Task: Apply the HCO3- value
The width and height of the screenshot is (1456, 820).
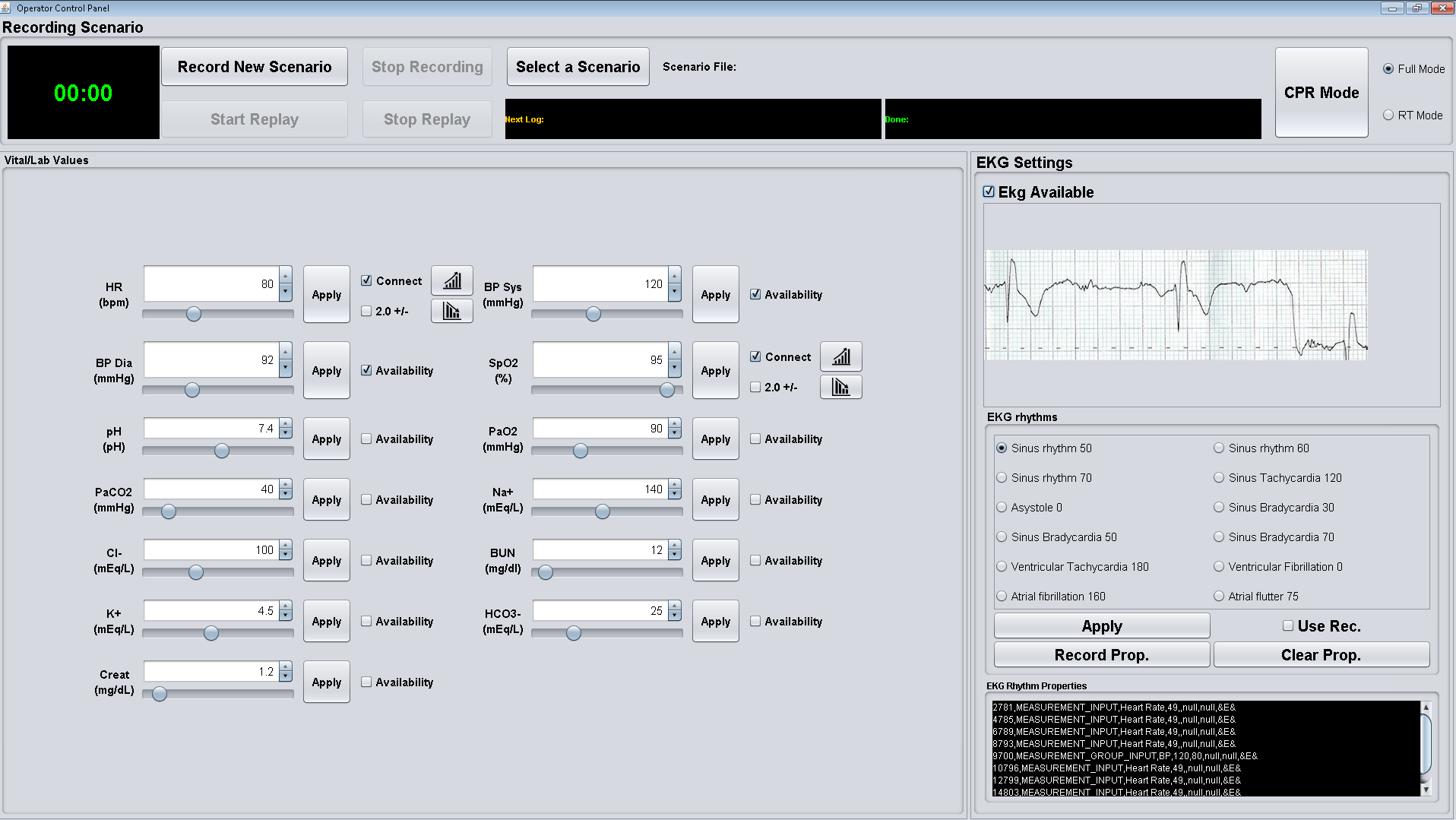Action: tap(716, 621)
